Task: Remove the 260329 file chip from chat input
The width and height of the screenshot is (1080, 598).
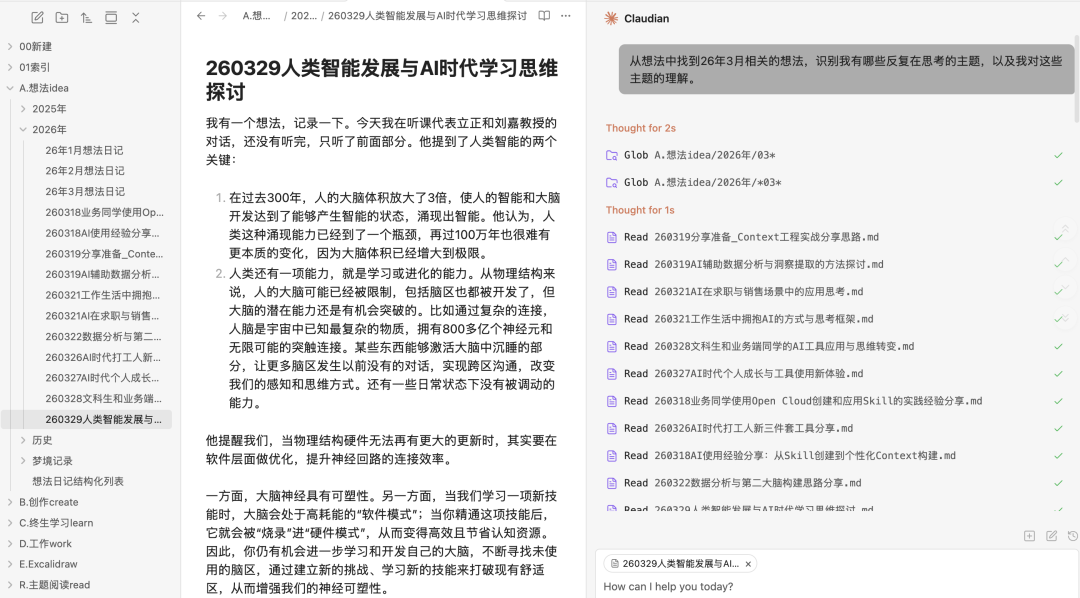Action: (x=748, y=564)
